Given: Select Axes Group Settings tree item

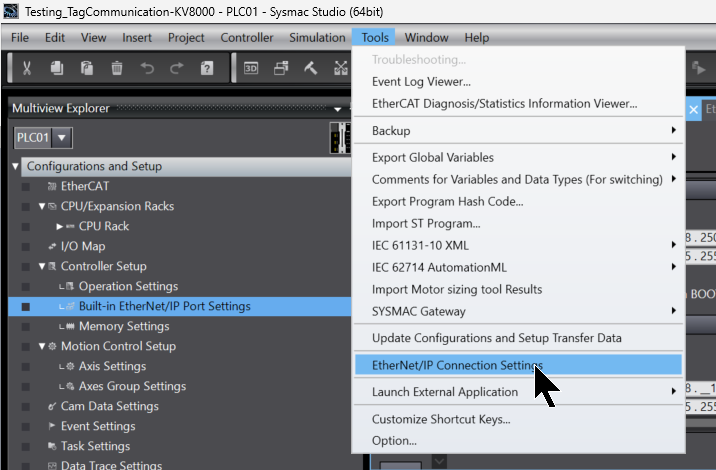Looking at the screenshot, I should point(132,386).
